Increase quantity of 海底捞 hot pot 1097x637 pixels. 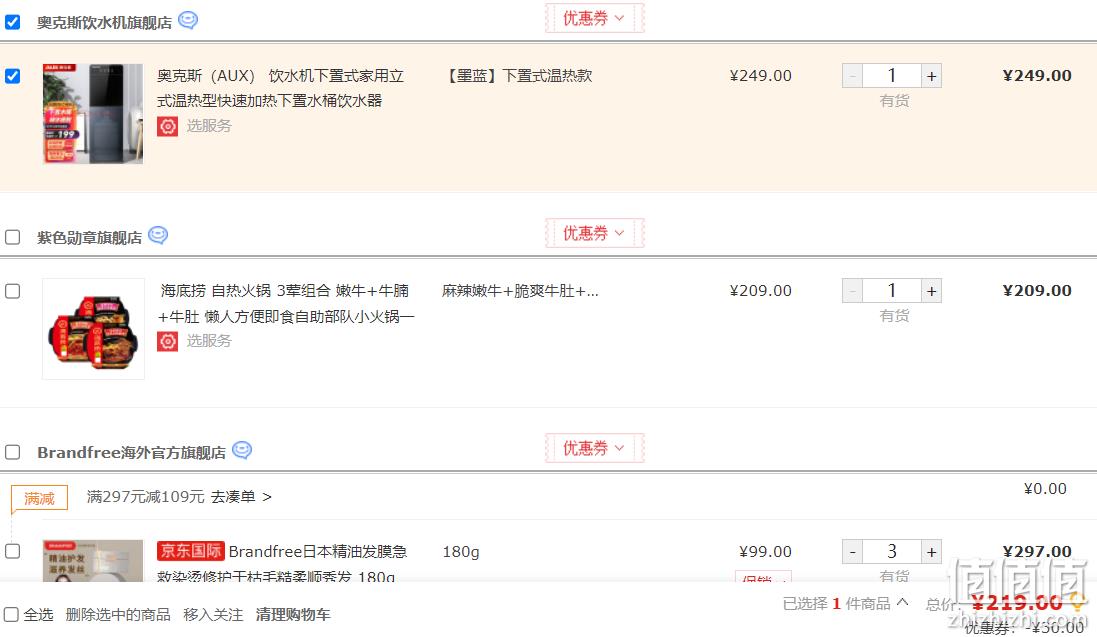pos(931,290)
